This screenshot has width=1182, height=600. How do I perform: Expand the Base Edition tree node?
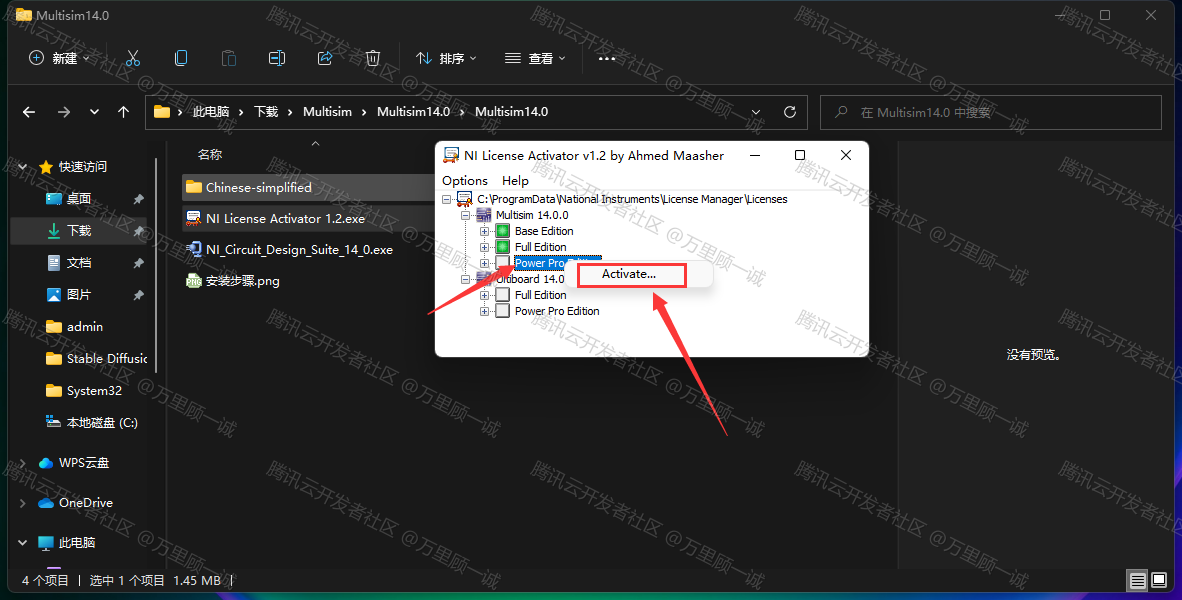point(485,231)
